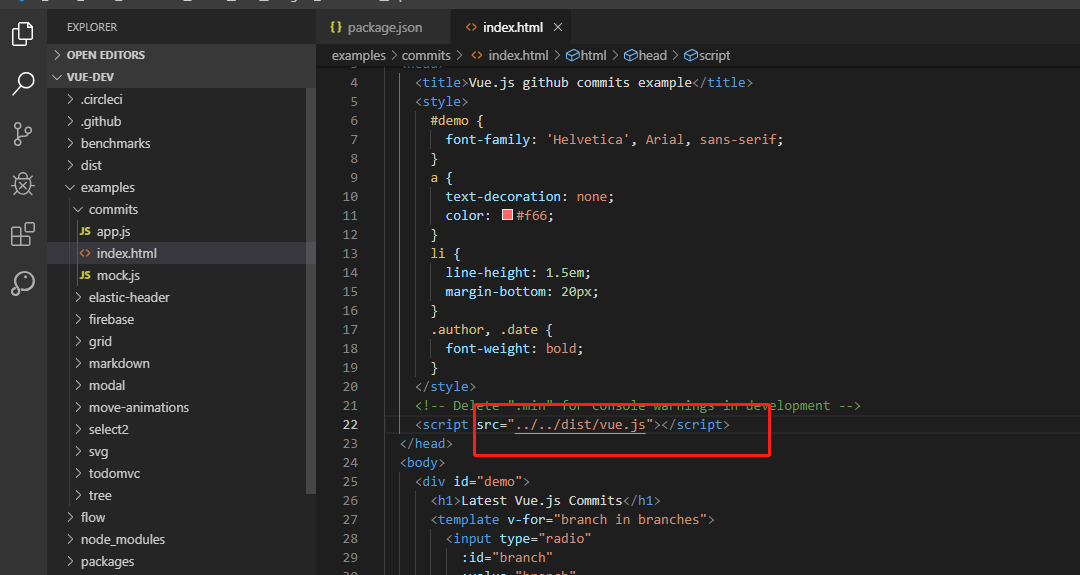Screen dimensions: 1080x575
Task: Click the index.html breadcrumb segment
Action: pos(518,56)
